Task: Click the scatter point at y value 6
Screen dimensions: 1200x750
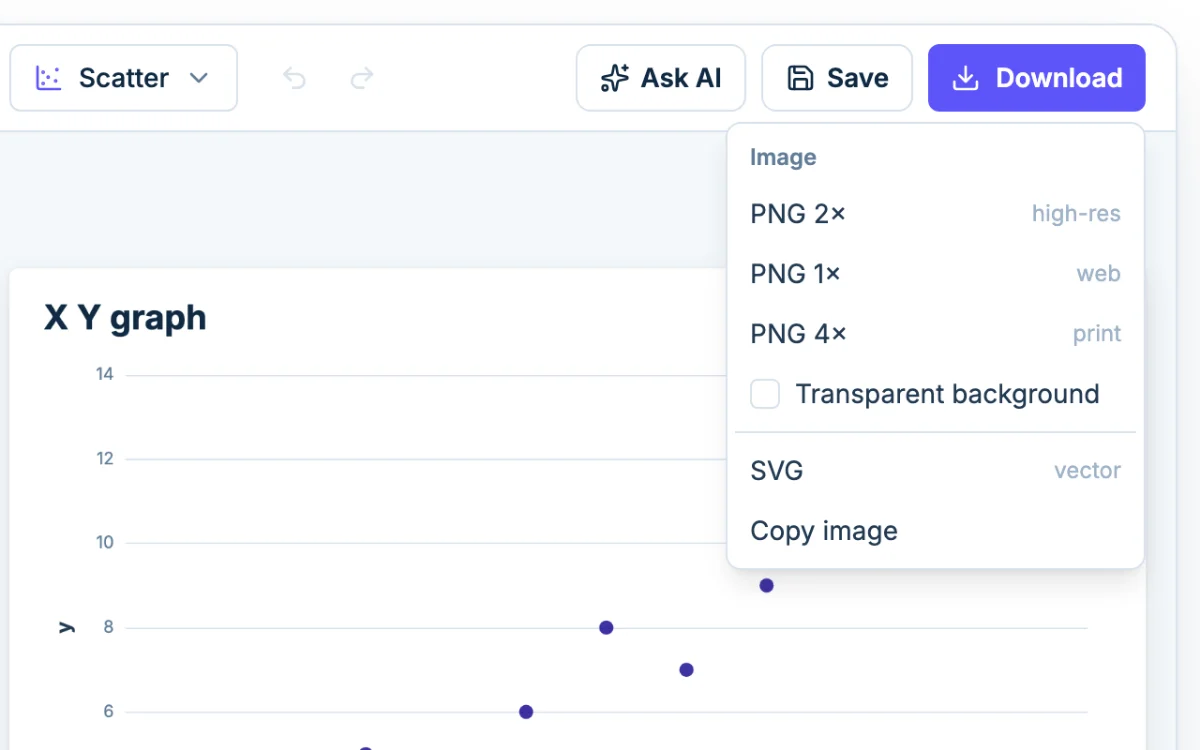Action: pyautogui.click(x=526, y=712)
